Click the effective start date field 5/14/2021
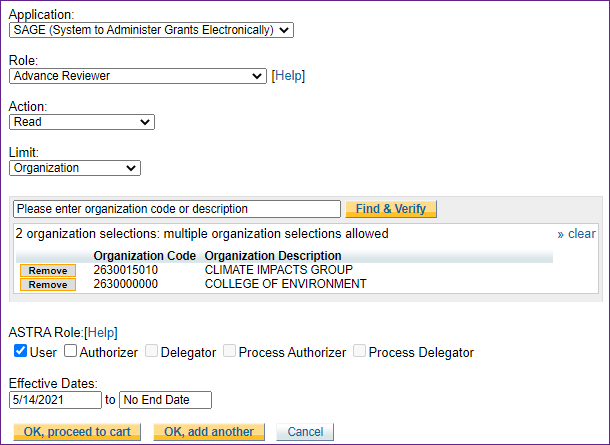 [x=56, y=400]
